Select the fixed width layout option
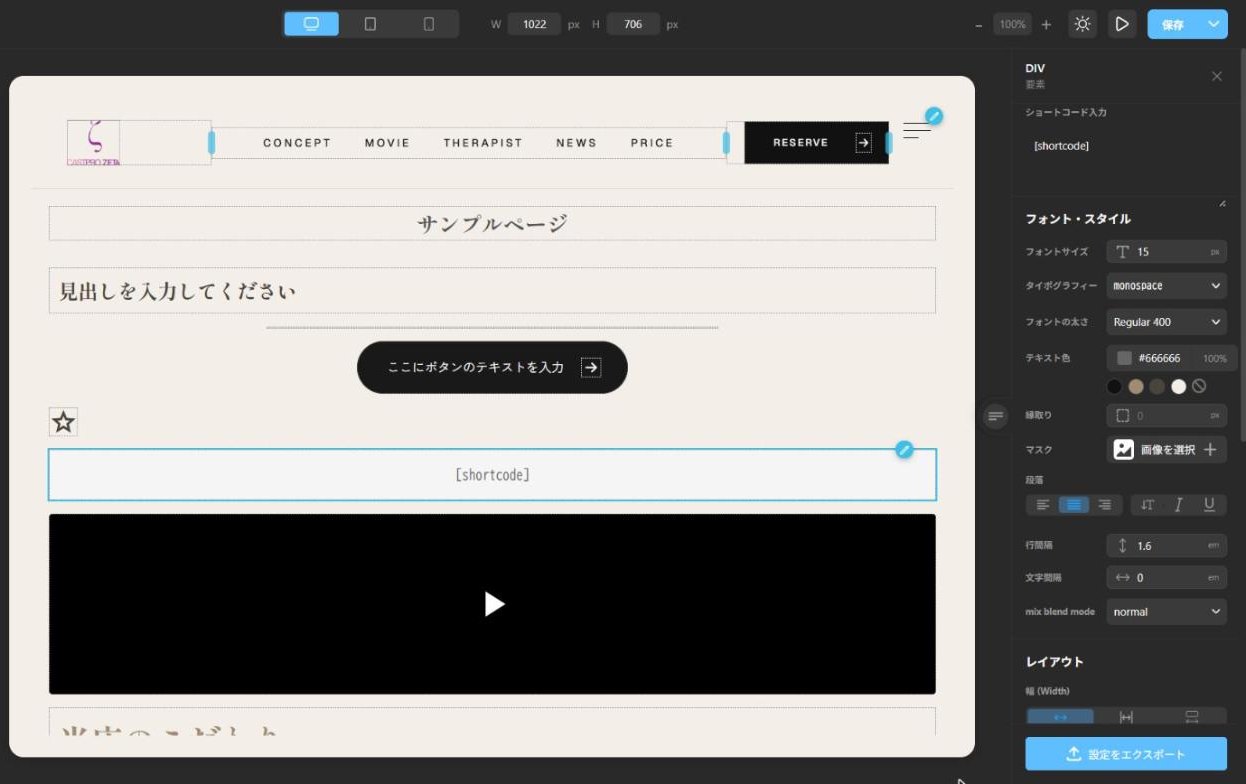This screenshot has height=784, width=1246. [x=1126, y=717]
